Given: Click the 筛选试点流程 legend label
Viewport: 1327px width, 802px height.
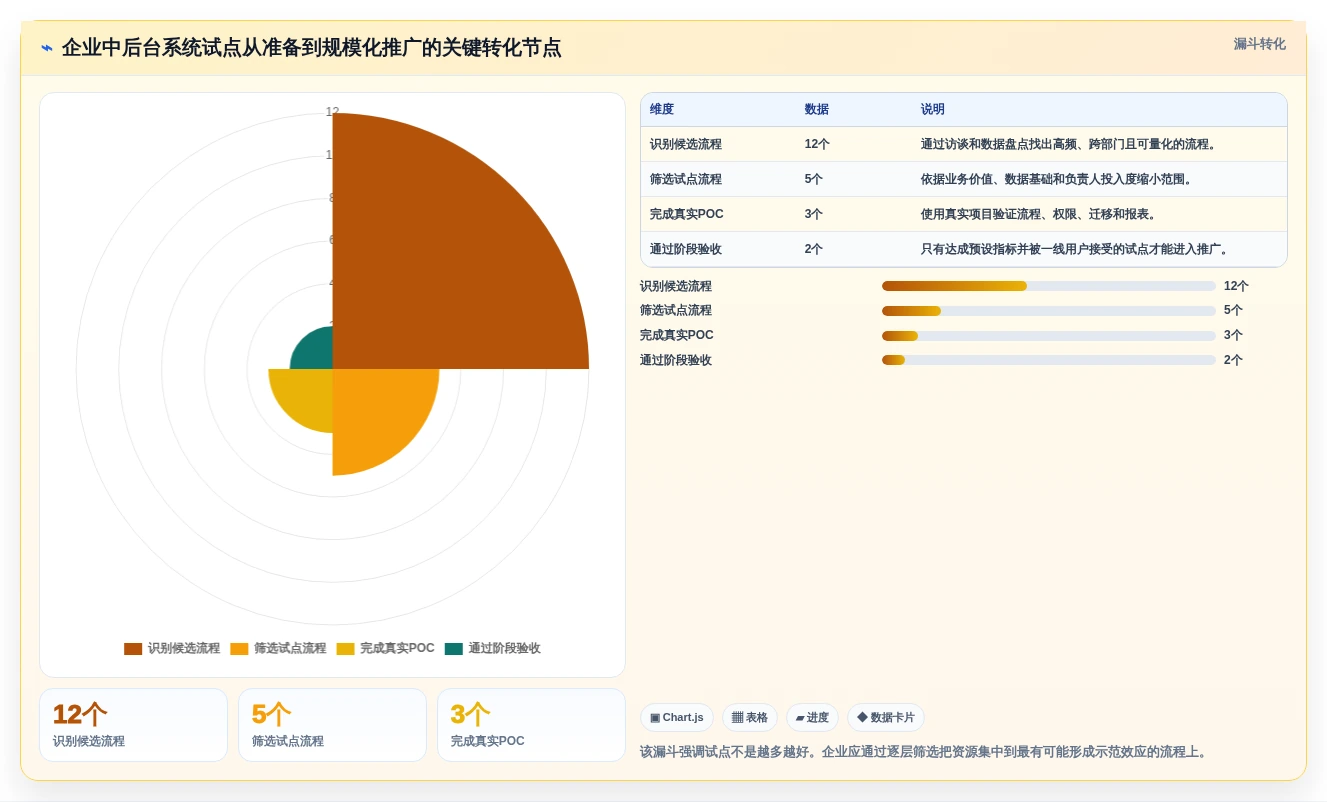Looking at the screenshot, I should [x=290, y=649].
